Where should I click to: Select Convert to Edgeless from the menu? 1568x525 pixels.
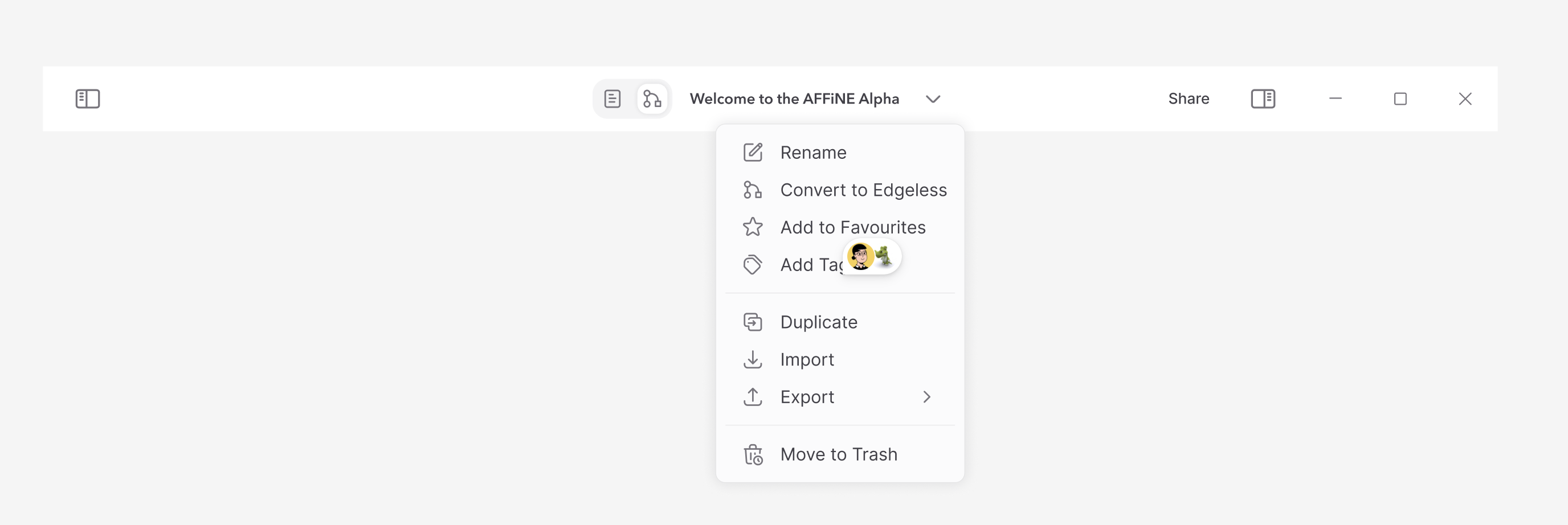click(x=863, y=190)
